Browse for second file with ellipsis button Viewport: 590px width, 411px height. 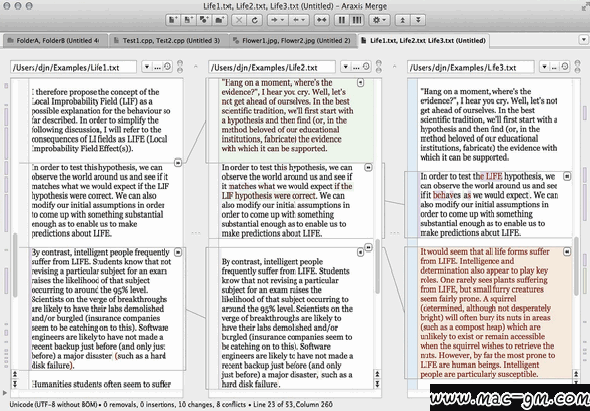point(356,67)
